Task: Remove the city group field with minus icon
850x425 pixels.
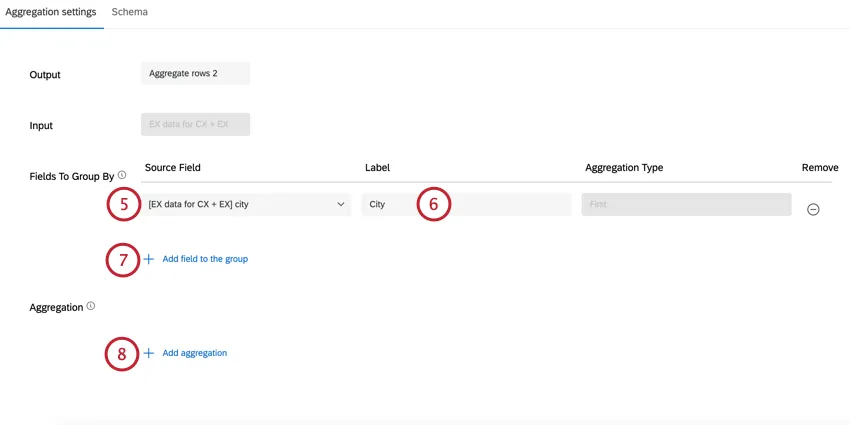Action: click(813, 209)
